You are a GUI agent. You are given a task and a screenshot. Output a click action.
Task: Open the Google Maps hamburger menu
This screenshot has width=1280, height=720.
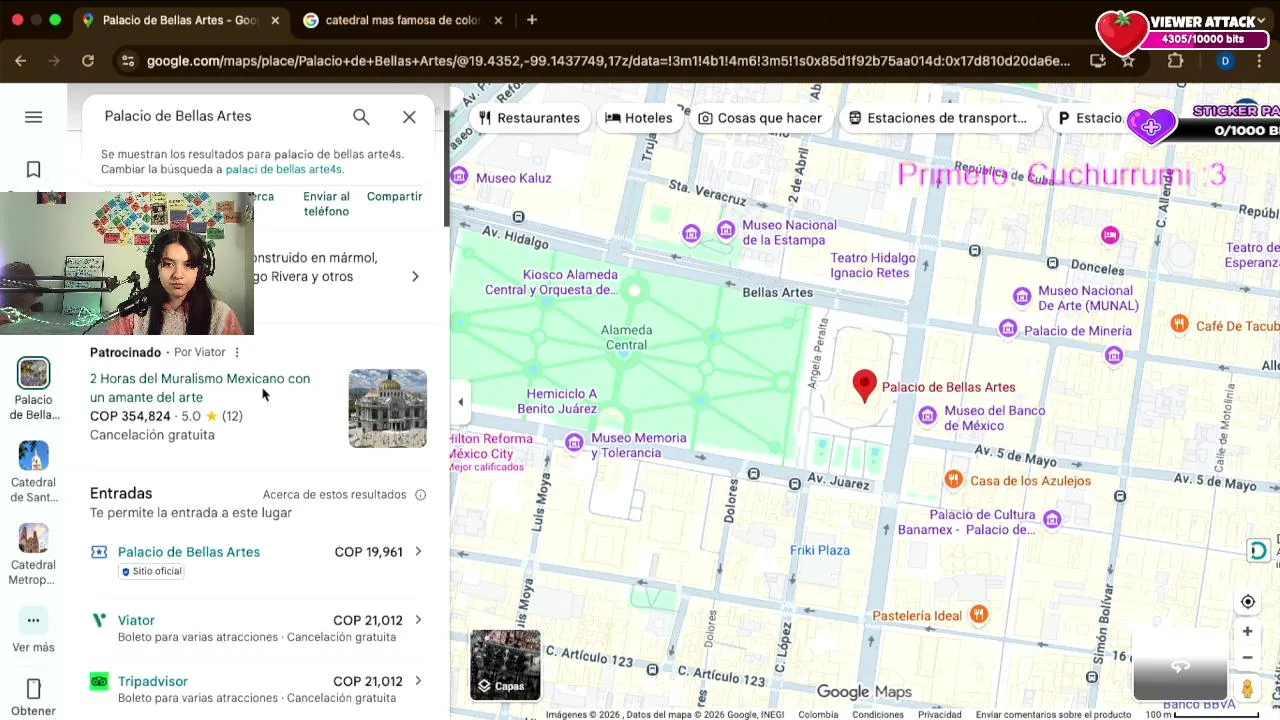33,117
